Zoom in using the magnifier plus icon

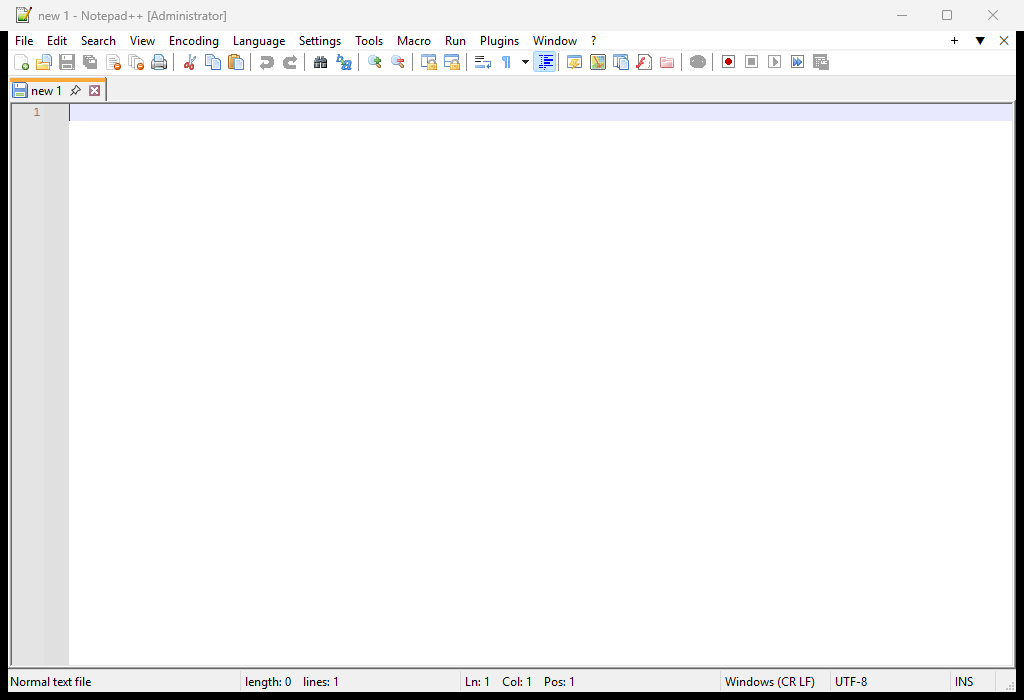click(374, 62)
